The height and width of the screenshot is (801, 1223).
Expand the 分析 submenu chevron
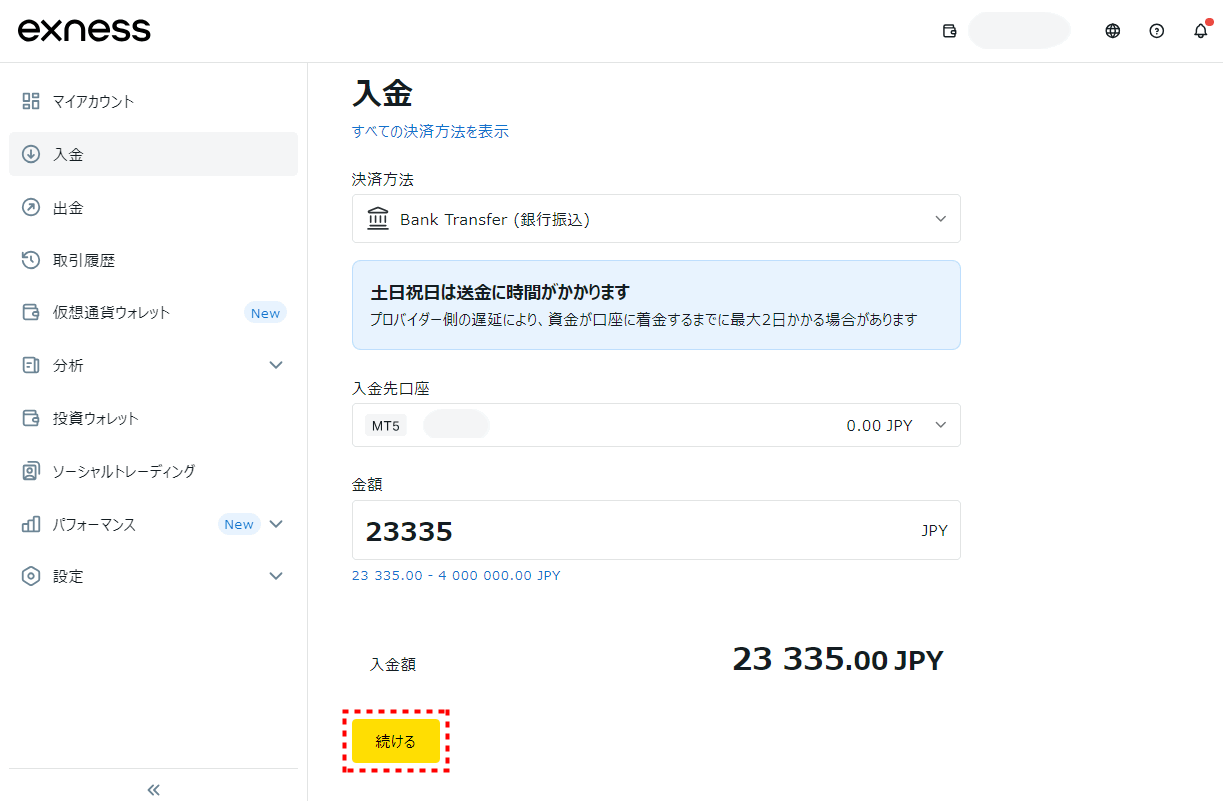pyautogui.click(x=277, y=365)
